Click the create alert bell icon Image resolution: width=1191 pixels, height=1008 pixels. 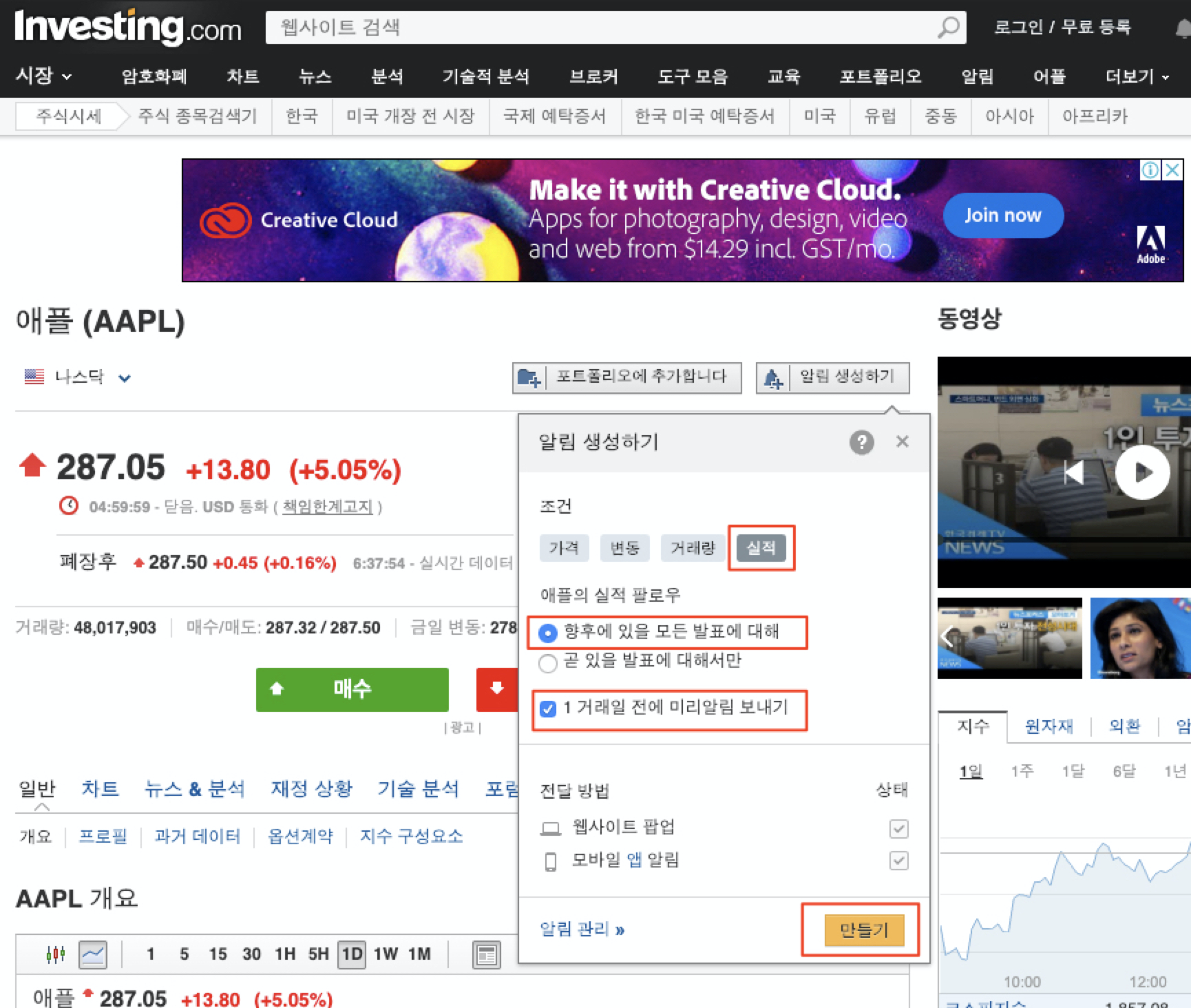click(x=773, y=378)
